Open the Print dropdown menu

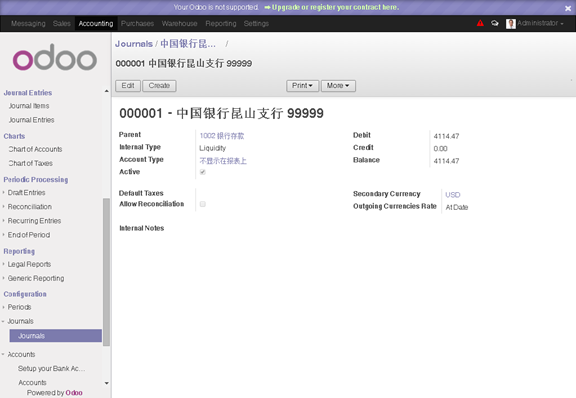pyautogui.click(x=302, y=86)
